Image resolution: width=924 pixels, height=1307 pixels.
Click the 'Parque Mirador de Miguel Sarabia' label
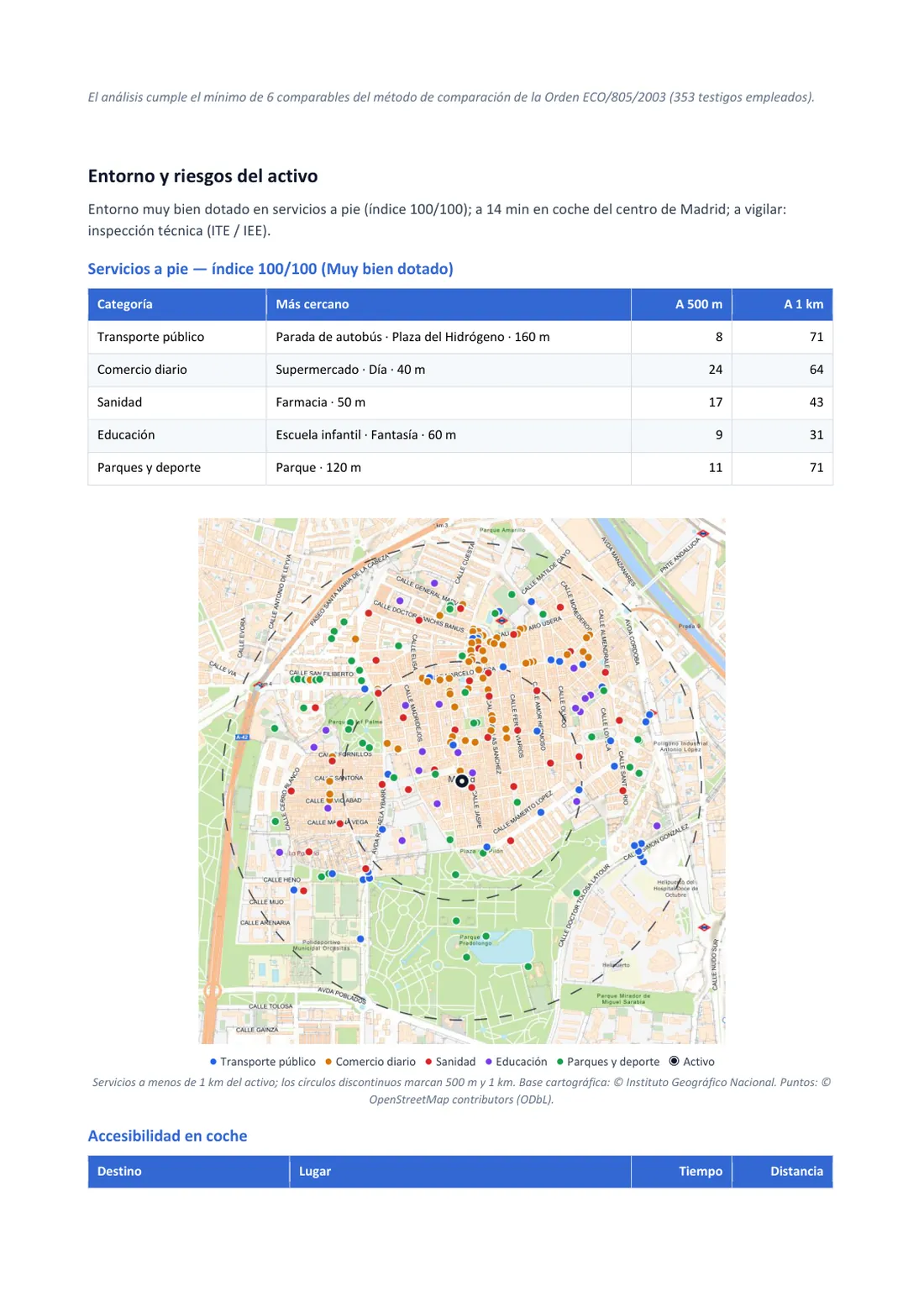[623, 999]
